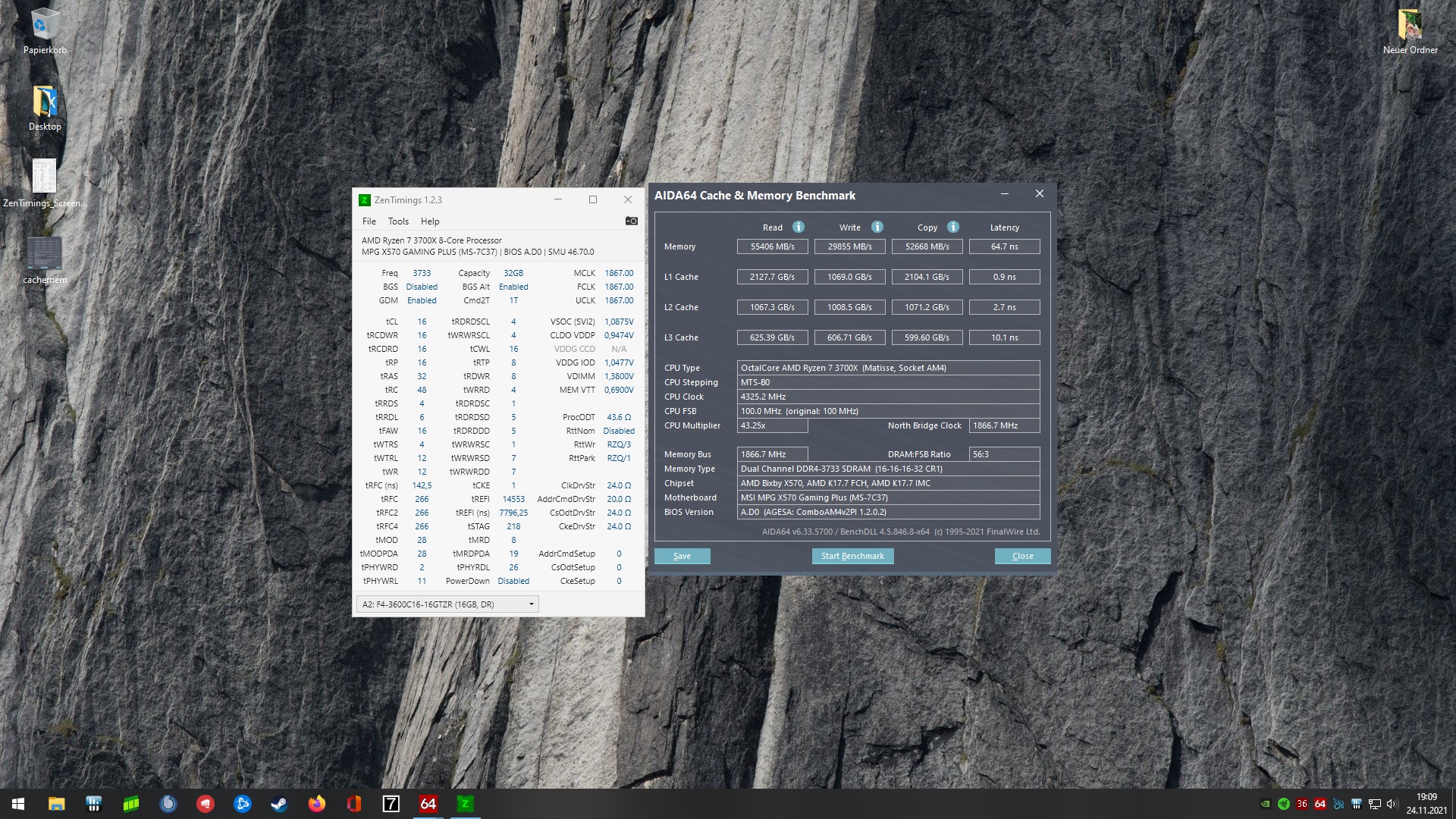Click the ZenTimings screenshot camera icon

click(x=631, y=221)
